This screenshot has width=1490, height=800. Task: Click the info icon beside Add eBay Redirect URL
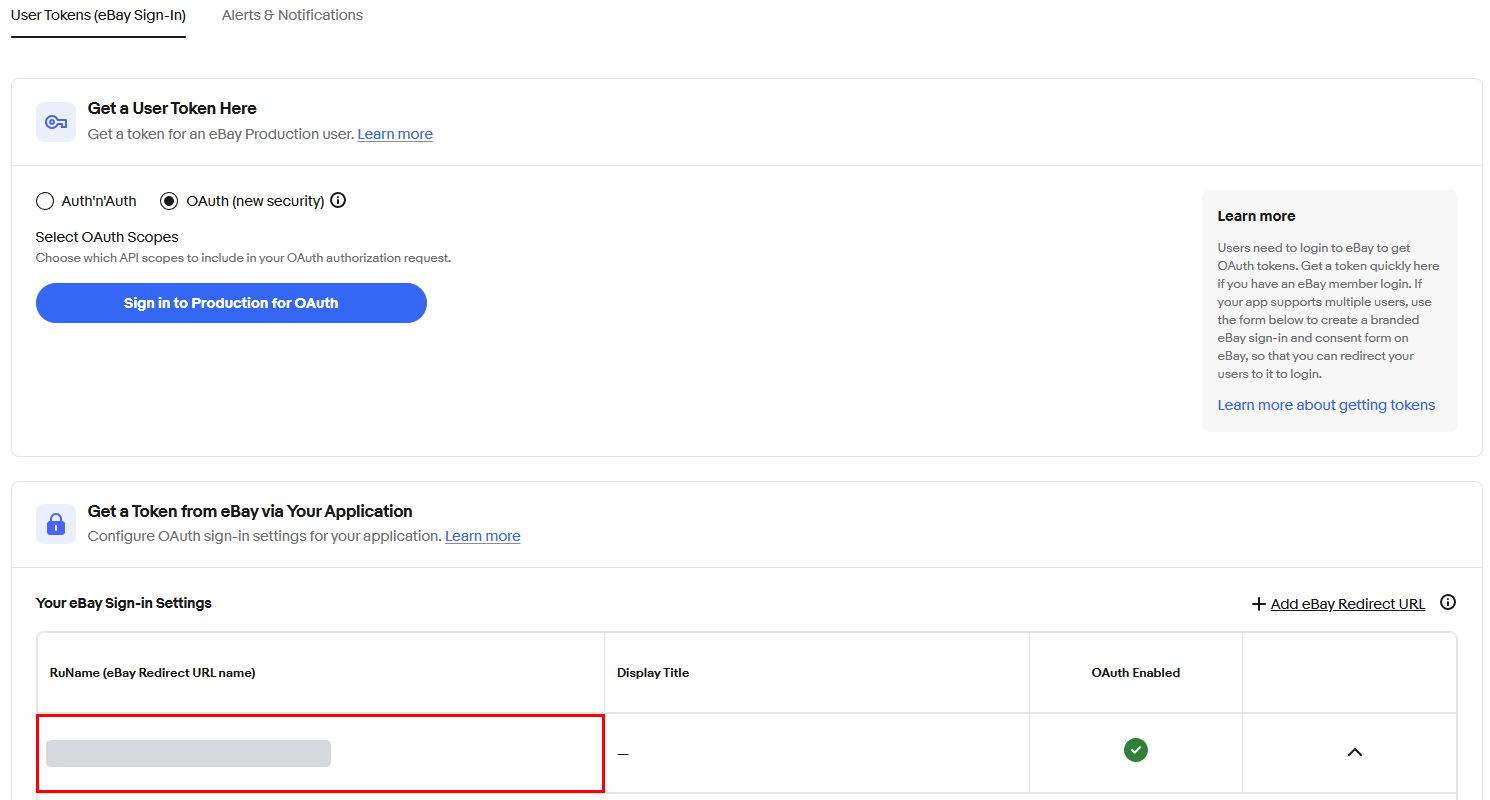(x=1448, y=602)
